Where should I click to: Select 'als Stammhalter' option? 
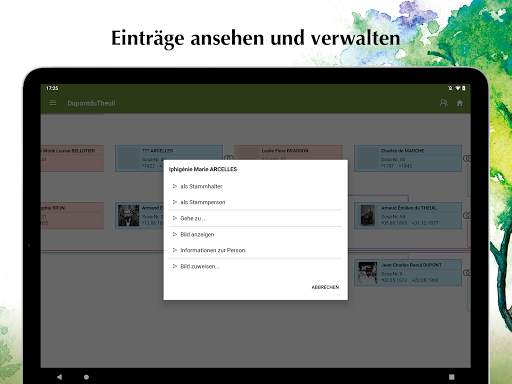pyautogui.click(x=255, y=186)
